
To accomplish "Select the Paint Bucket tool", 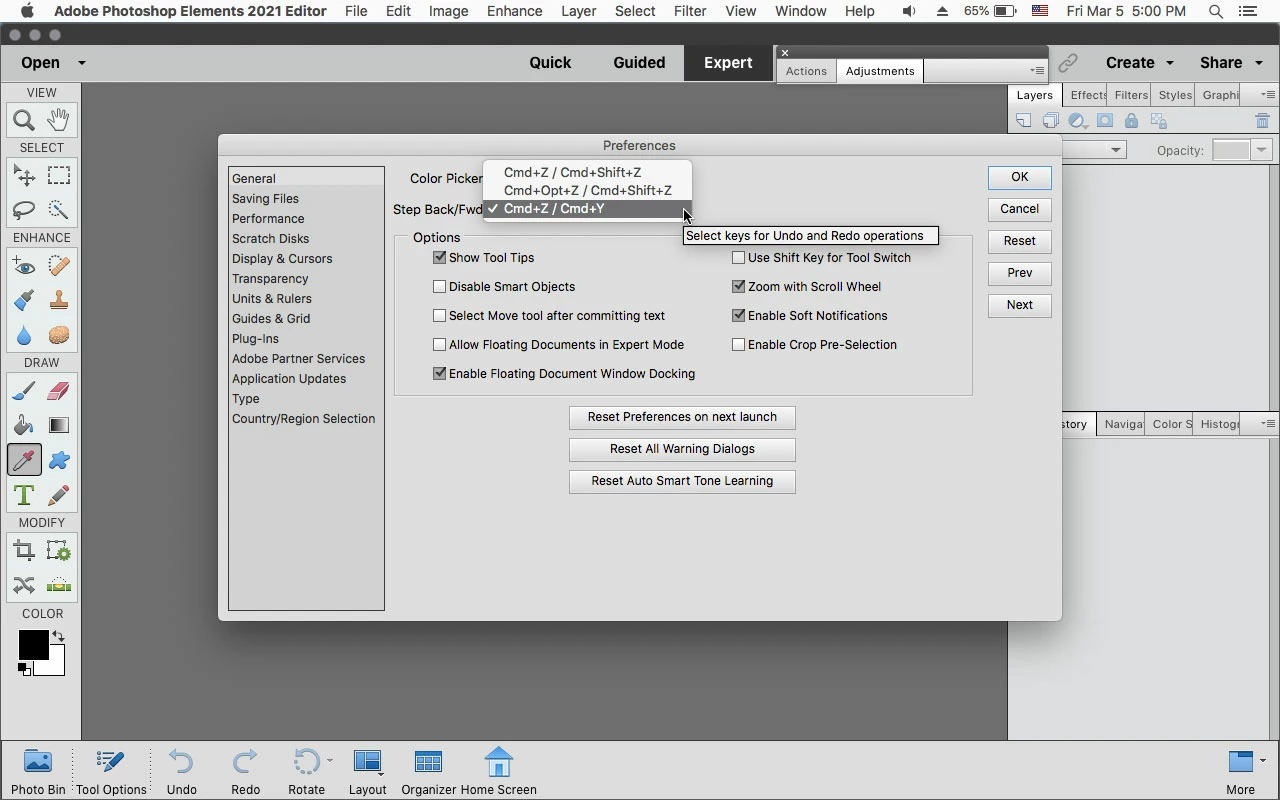I will (24, 425).
